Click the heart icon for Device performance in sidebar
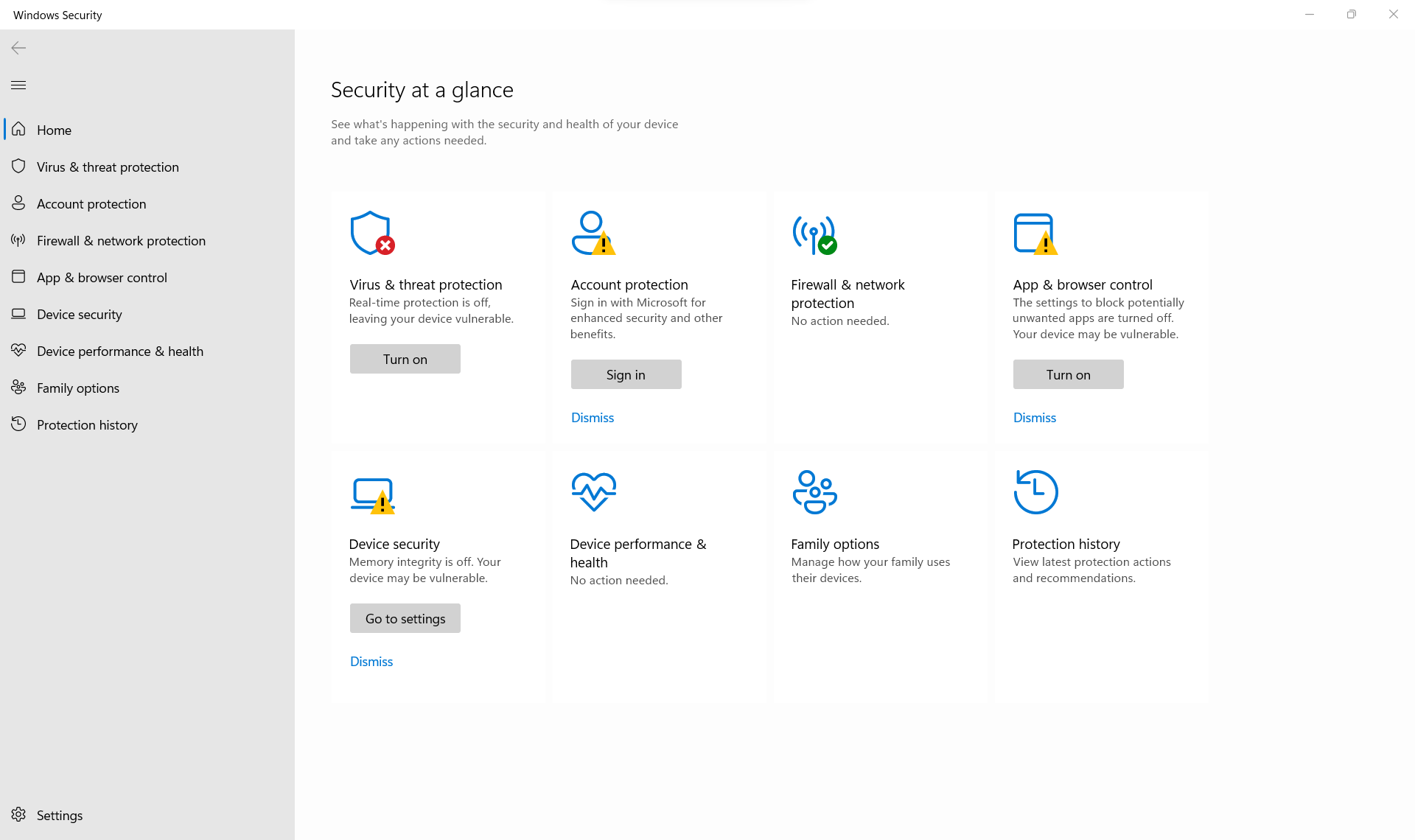The image size is (1415, 840). click(x=18, y=351)
